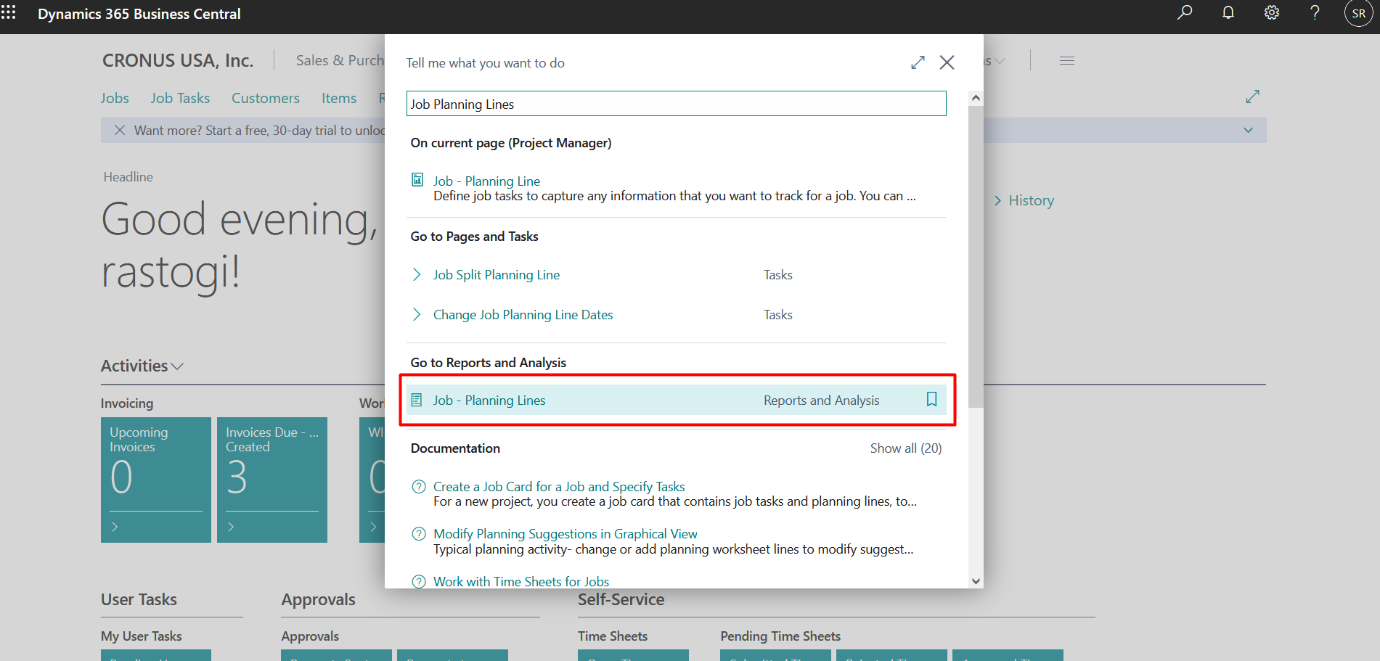Click the search magnifier icon in header
This screenshot has width=1380, height=661.
pyautogui.click(x=1185, y=14)
